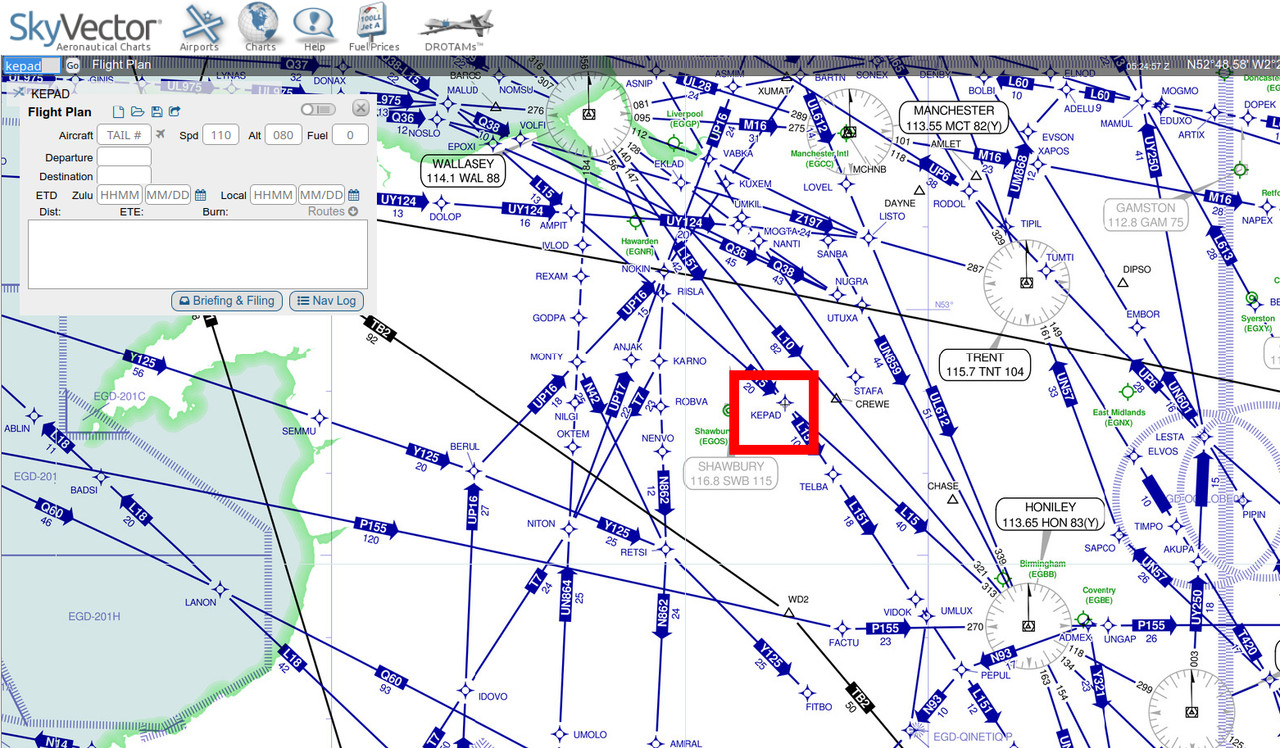
Task: Focus the kepad search input
Action: pos(32,65)
